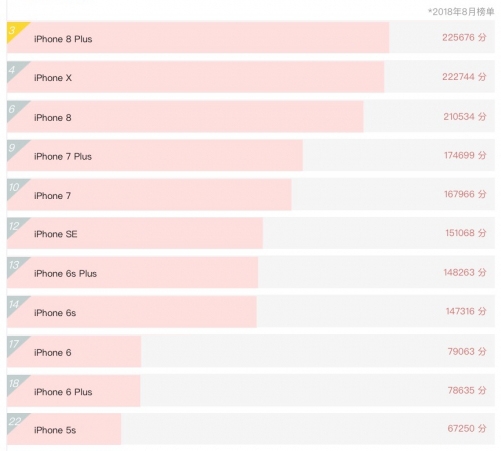The height and width of the screenshot is (451, 501).
Task: Select the iPhone 8 Plus label
Action: [x=63, y=39]
